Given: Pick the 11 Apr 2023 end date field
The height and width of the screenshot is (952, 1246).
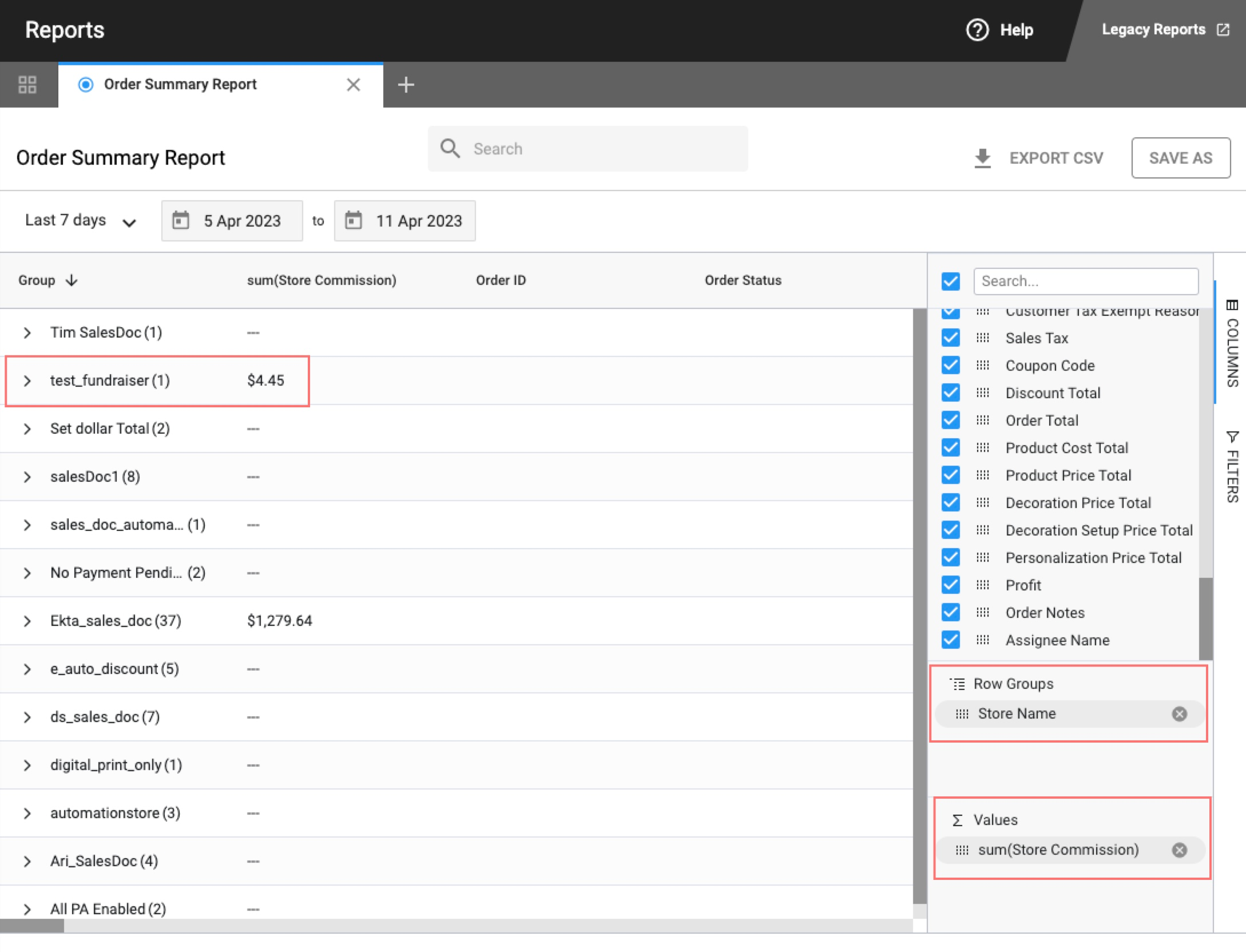Looking at the screenshot, I should 404,220.
